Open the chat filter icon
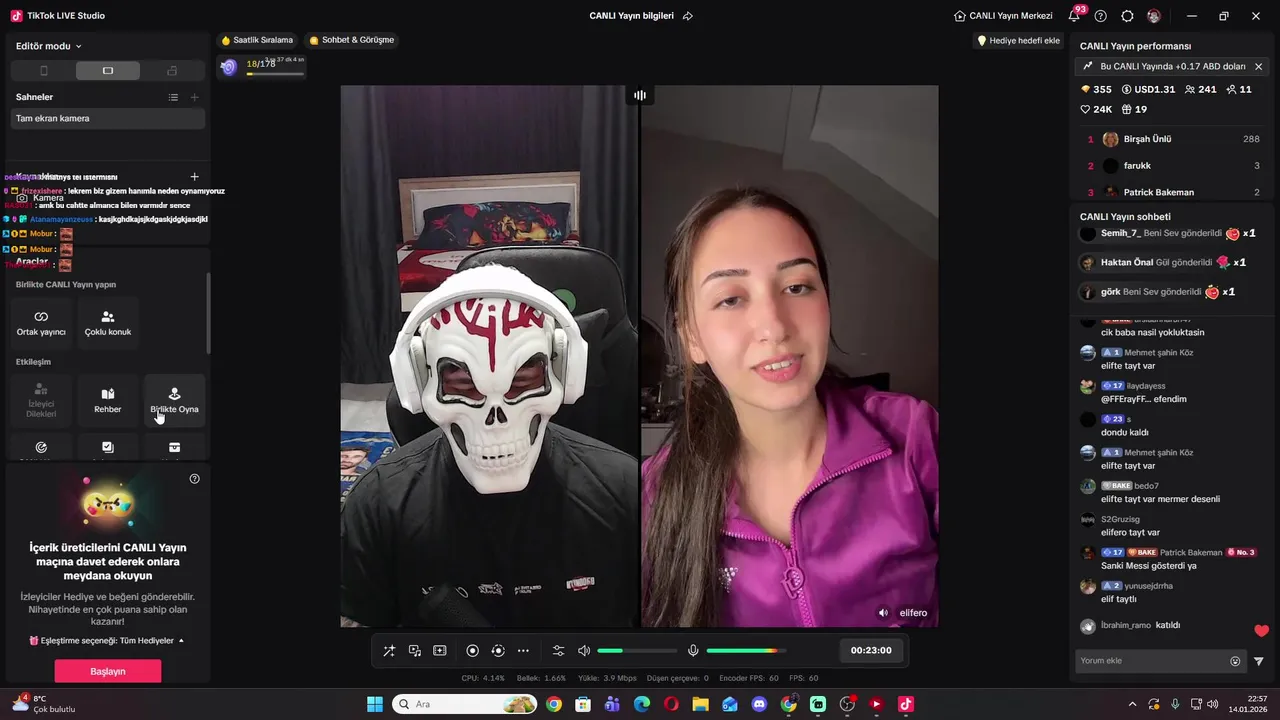The width and height of the screenshot is (1280, 720). coord(1259,661)
